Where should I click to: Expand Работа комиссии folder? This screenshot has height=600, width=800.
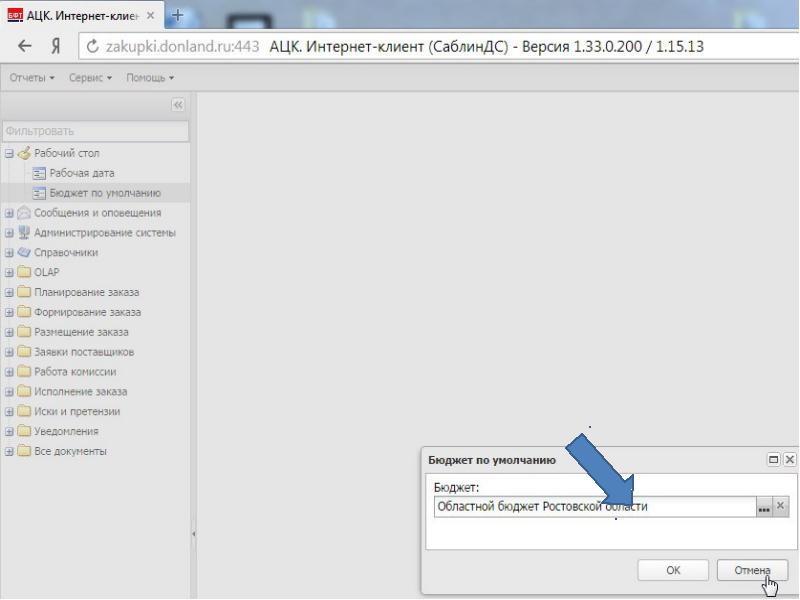[9, 372]
